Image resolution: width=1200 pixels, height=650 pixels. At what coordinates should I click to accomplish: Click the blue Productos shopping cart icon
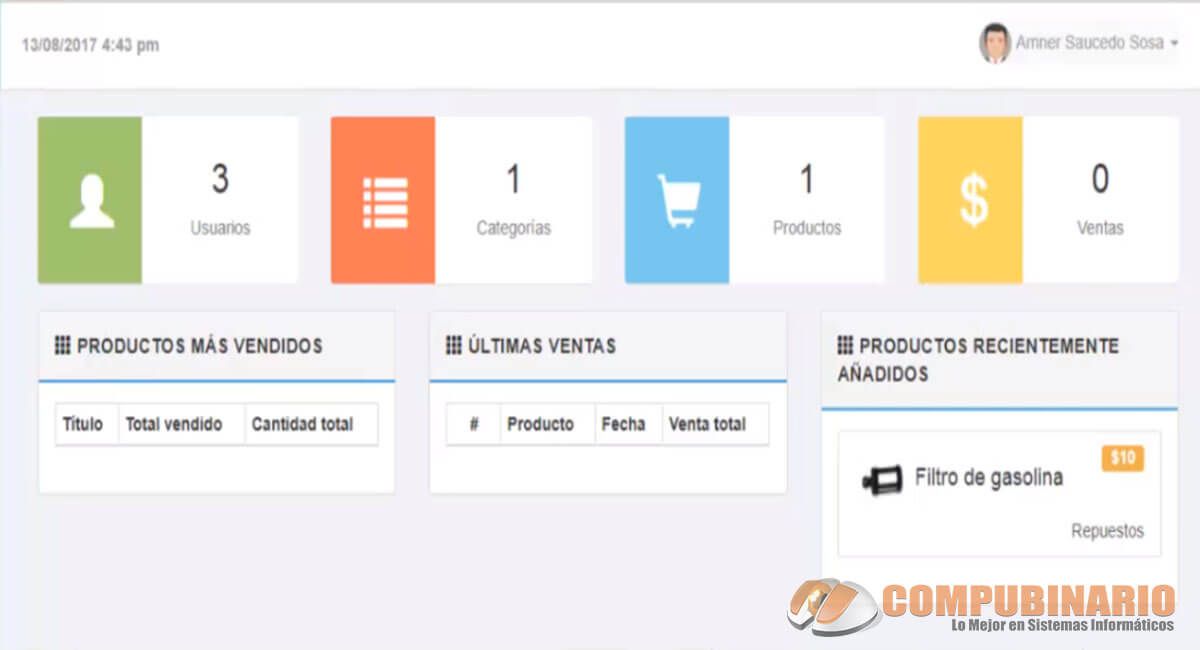[677, 201]
